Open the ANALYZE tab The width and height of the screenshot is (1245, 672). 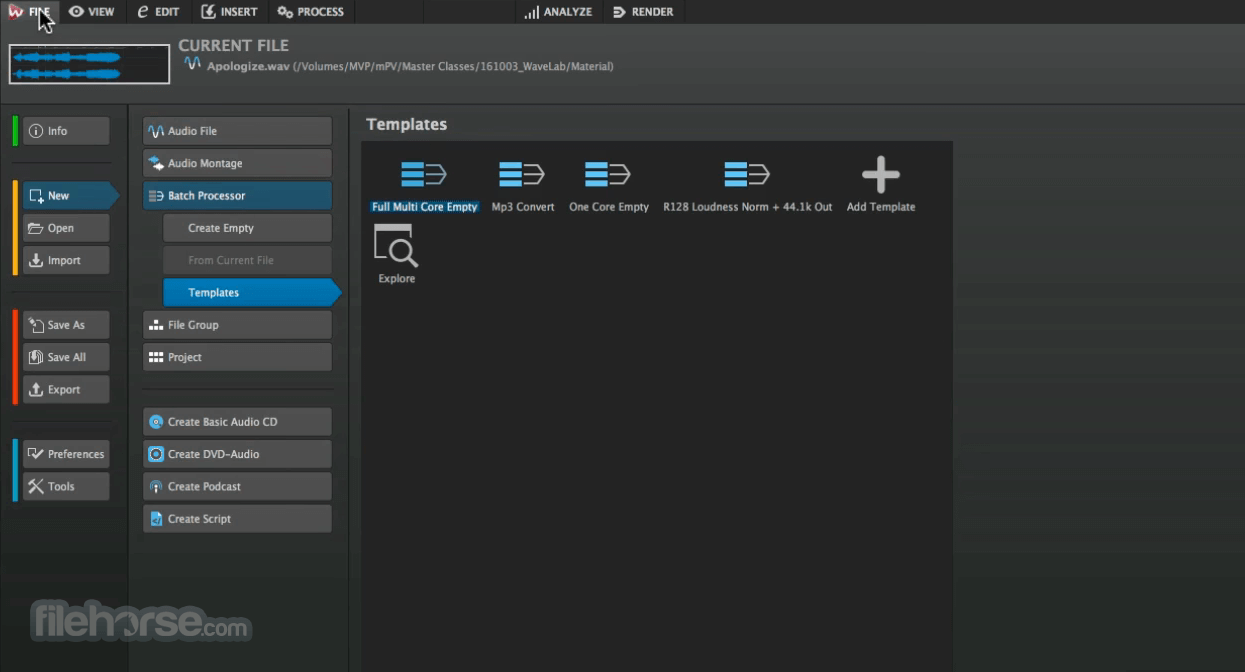point(558,12)
